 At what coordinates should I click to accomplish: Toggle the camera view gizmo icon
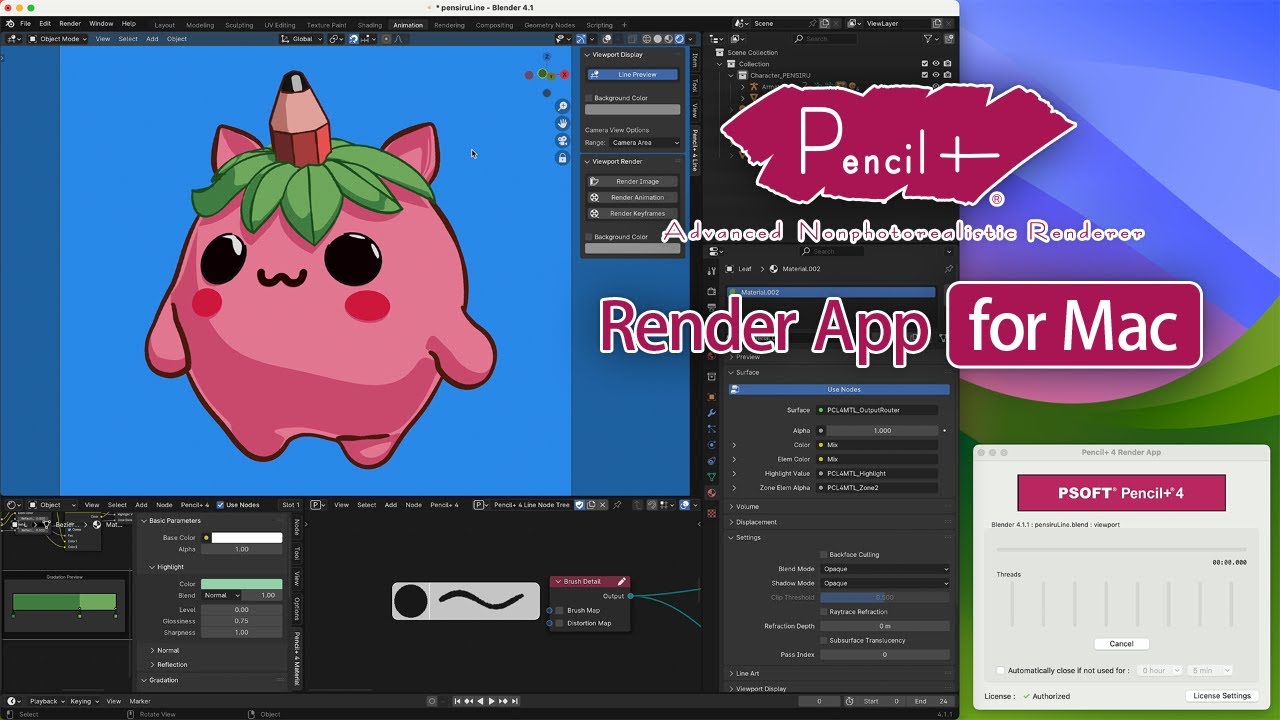tap(562, 141)
